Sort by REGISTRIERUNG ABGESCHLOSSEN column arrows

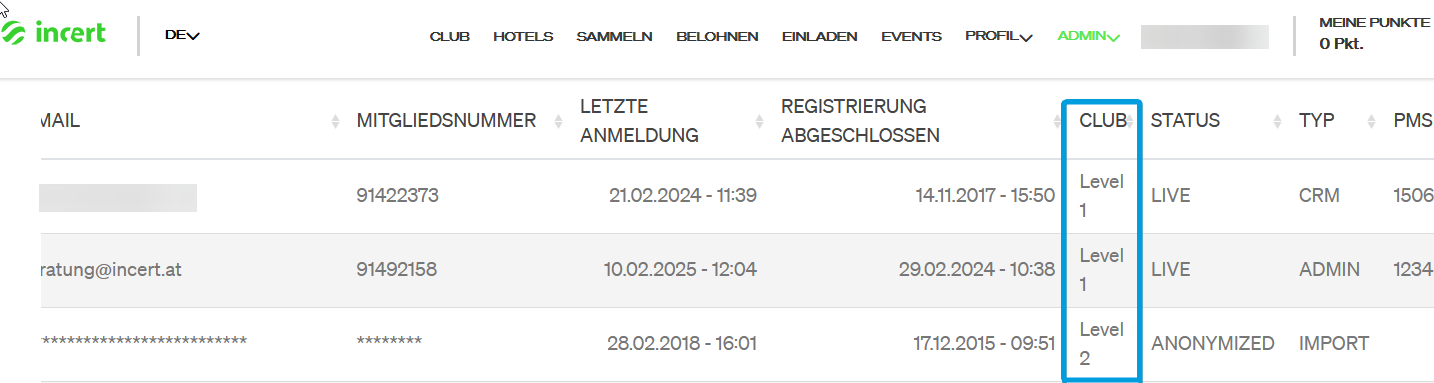[x=1057, y=121]
